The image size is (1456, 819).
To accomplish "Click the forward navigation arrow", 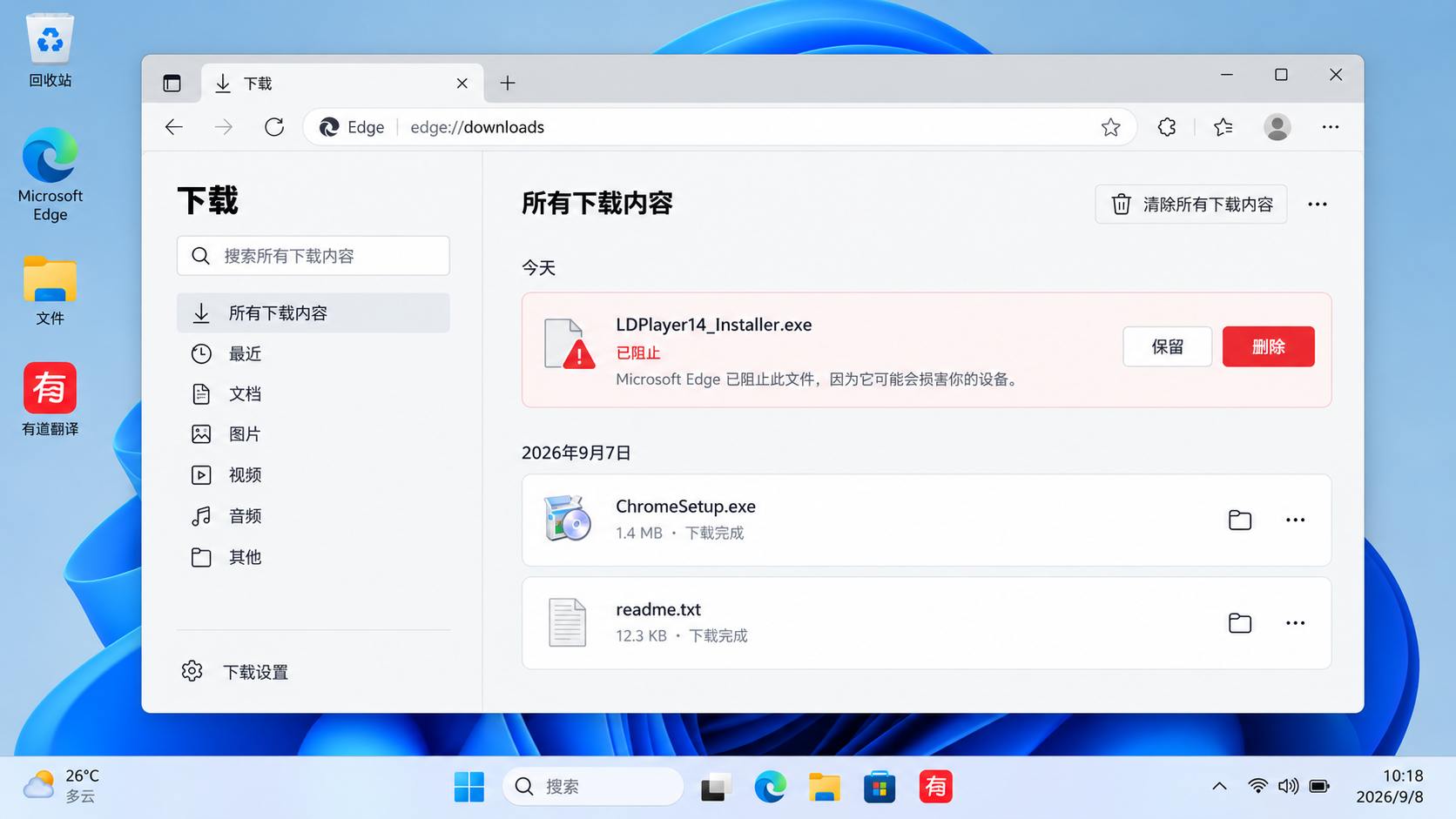I will point(224,127).
